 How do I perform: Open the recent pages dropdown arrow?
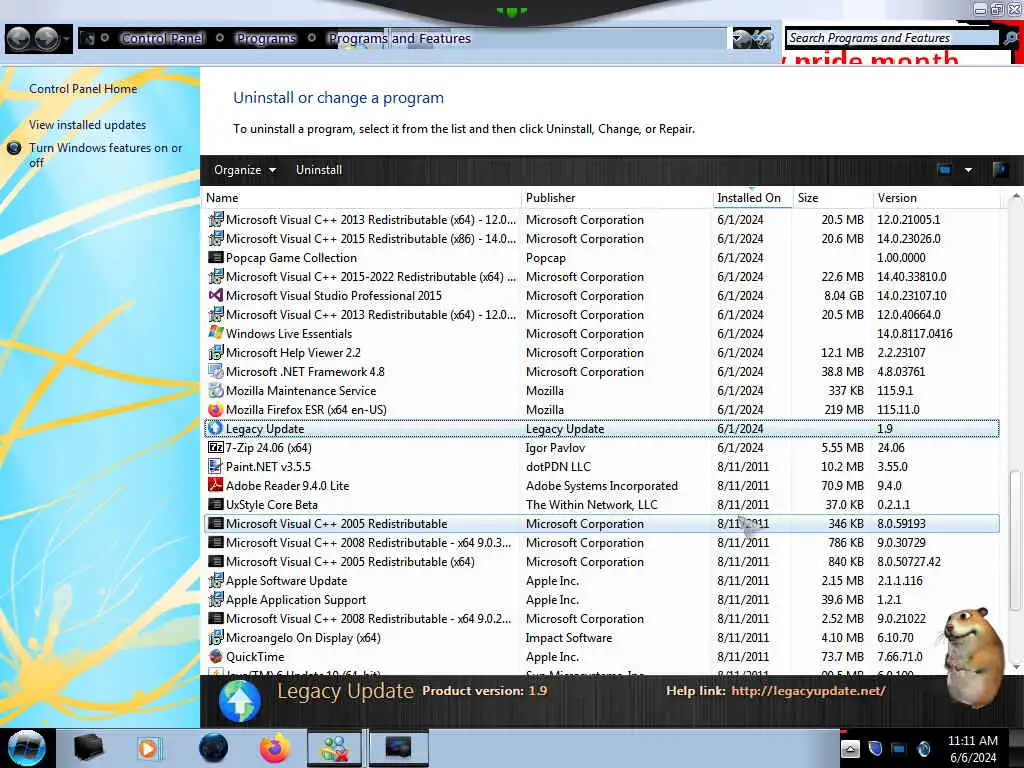pos(66,39)
